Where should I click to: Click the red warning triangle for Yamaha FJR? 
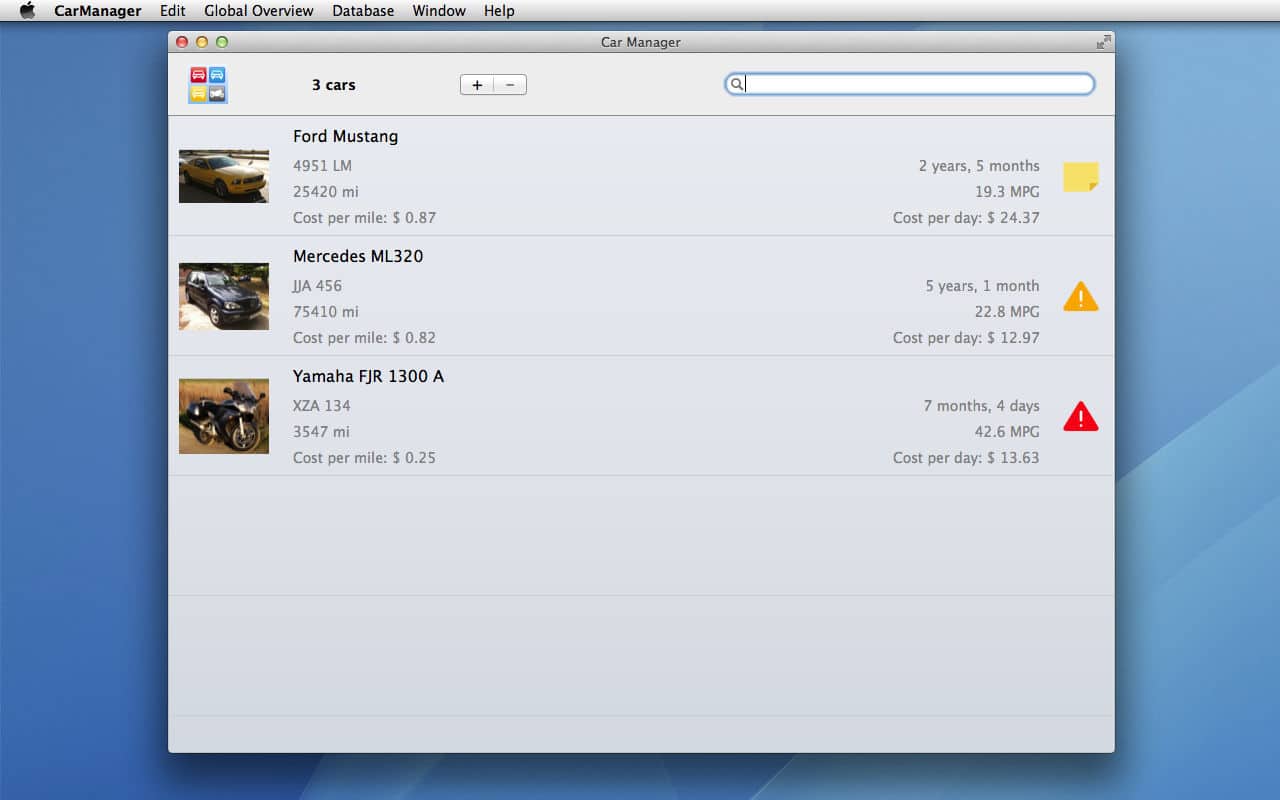point(1081,416)
